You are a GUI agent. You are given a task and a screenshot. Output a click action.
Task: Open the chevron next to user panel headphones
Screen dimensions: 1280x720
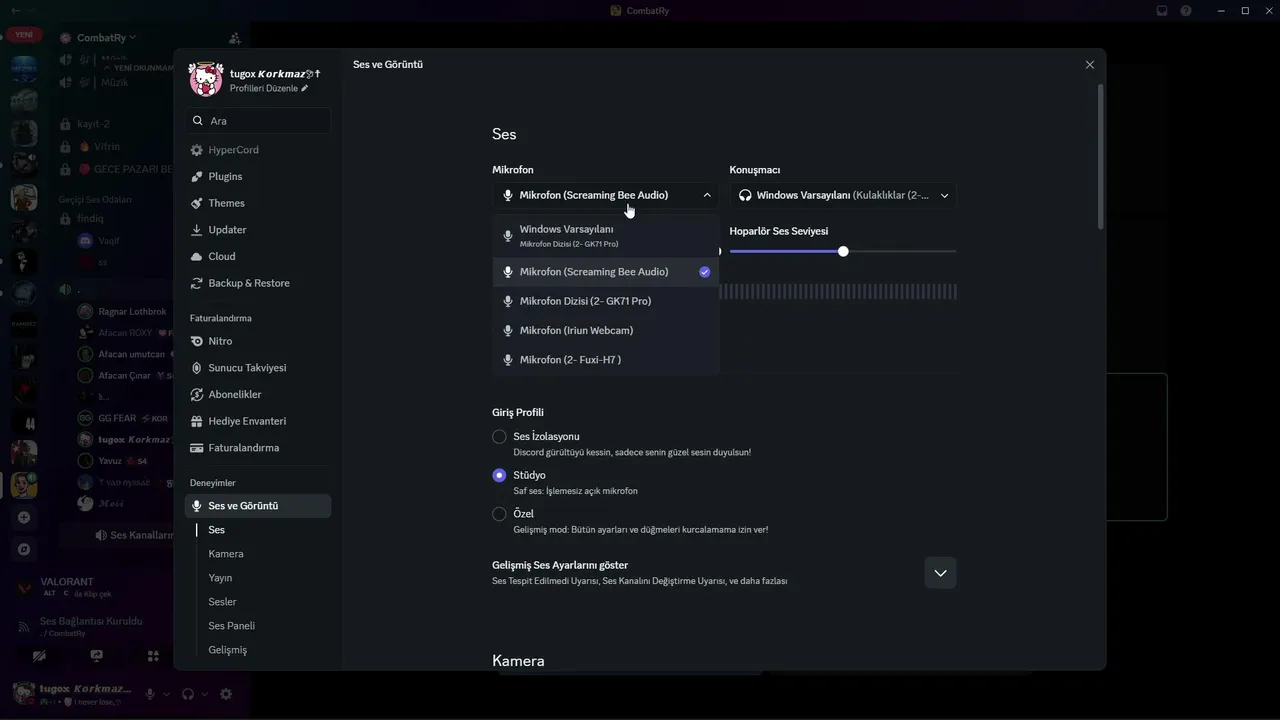[x=205, y=694]
